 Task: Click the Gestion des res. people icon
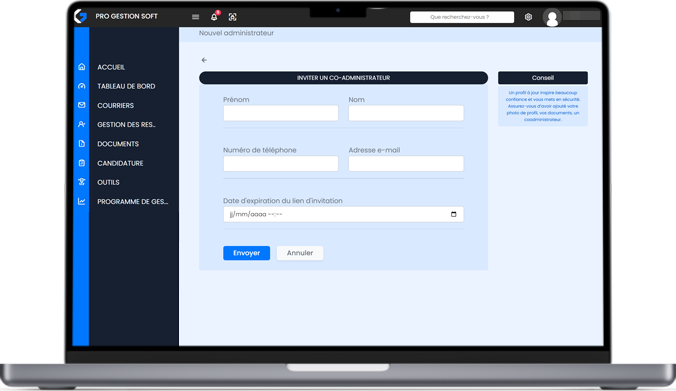[81, 124]
